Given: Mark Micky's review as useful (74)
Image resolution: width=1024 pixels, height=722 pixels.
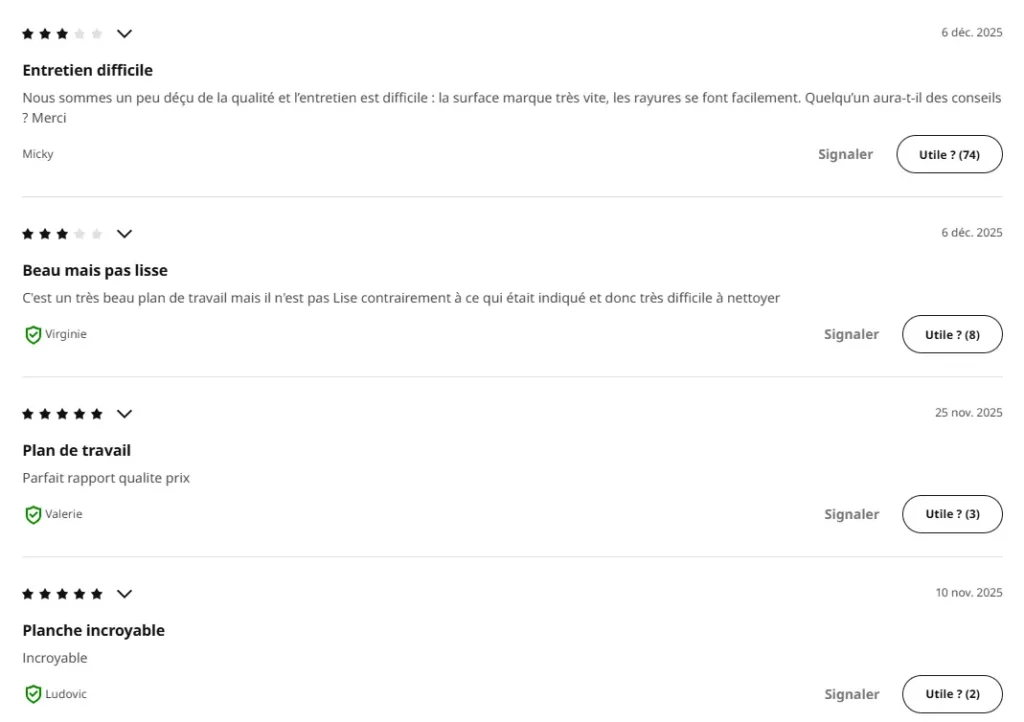Looking at the screenshot, I should (948, 155).
